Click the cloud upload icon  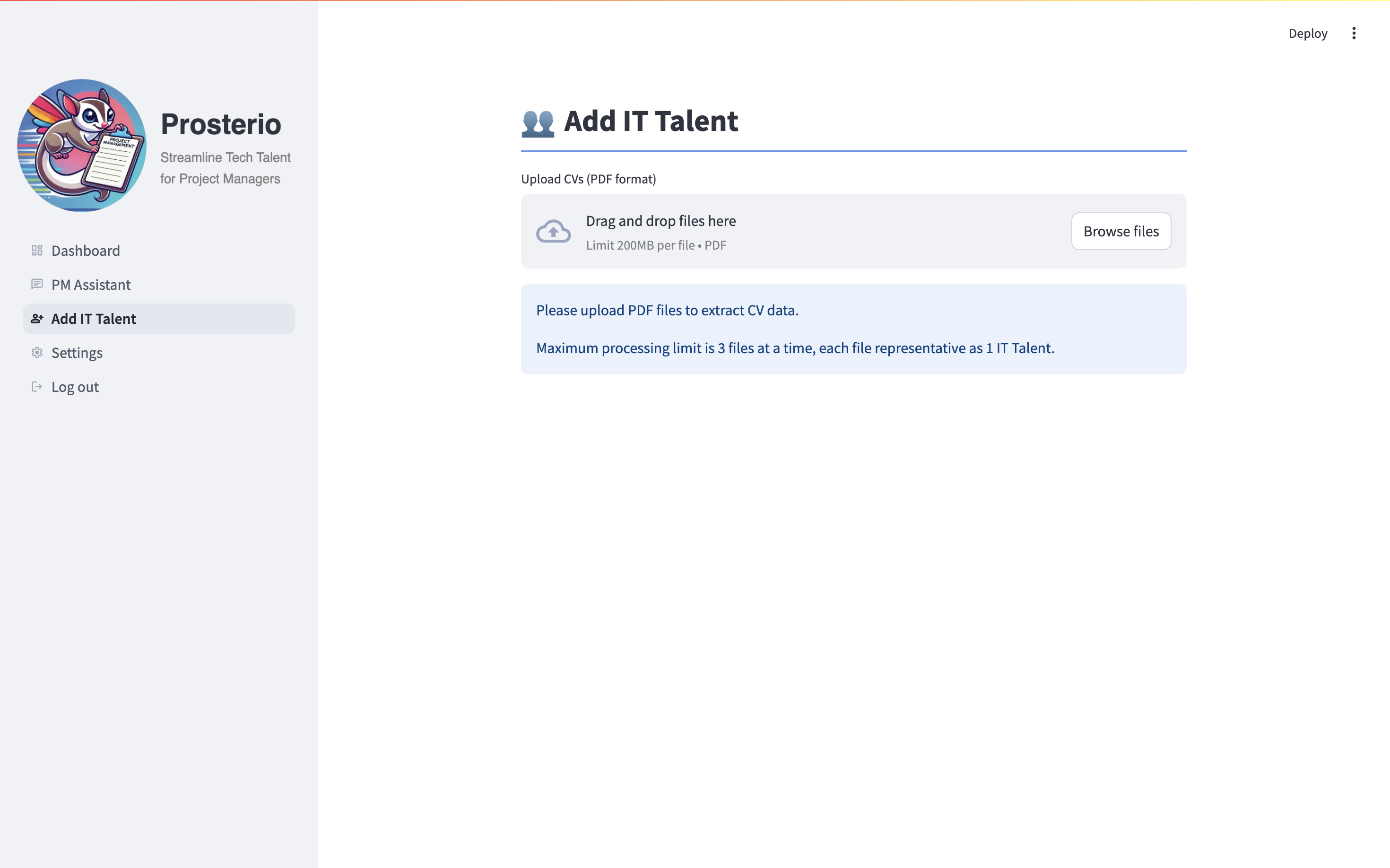click(553, 231)
